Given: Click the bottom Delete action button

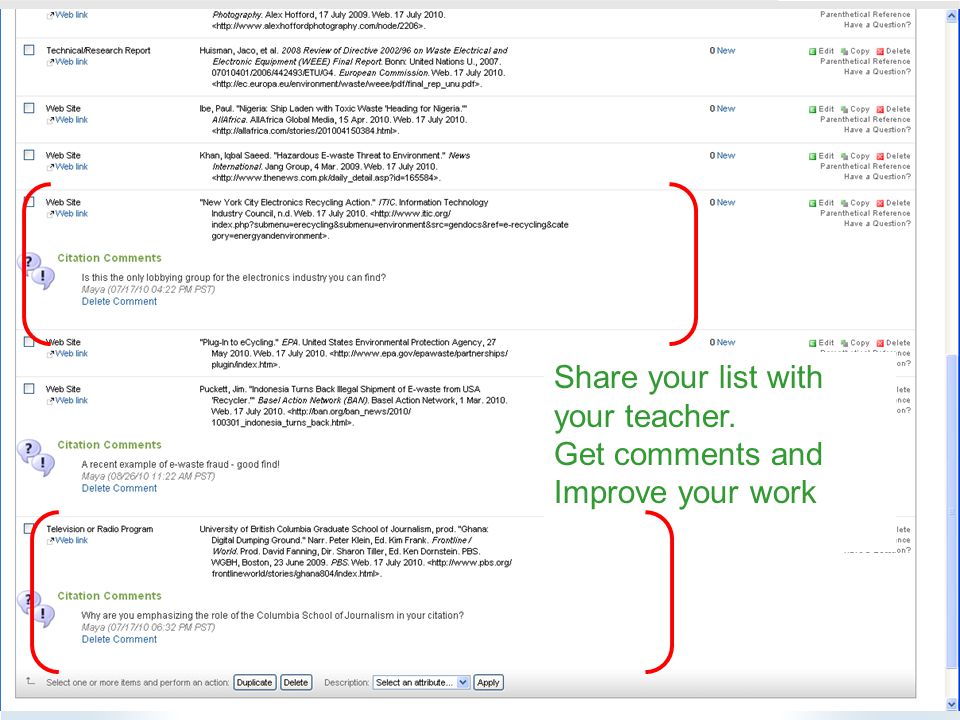Looking at the screenshot, I should [x=296, y=683].
